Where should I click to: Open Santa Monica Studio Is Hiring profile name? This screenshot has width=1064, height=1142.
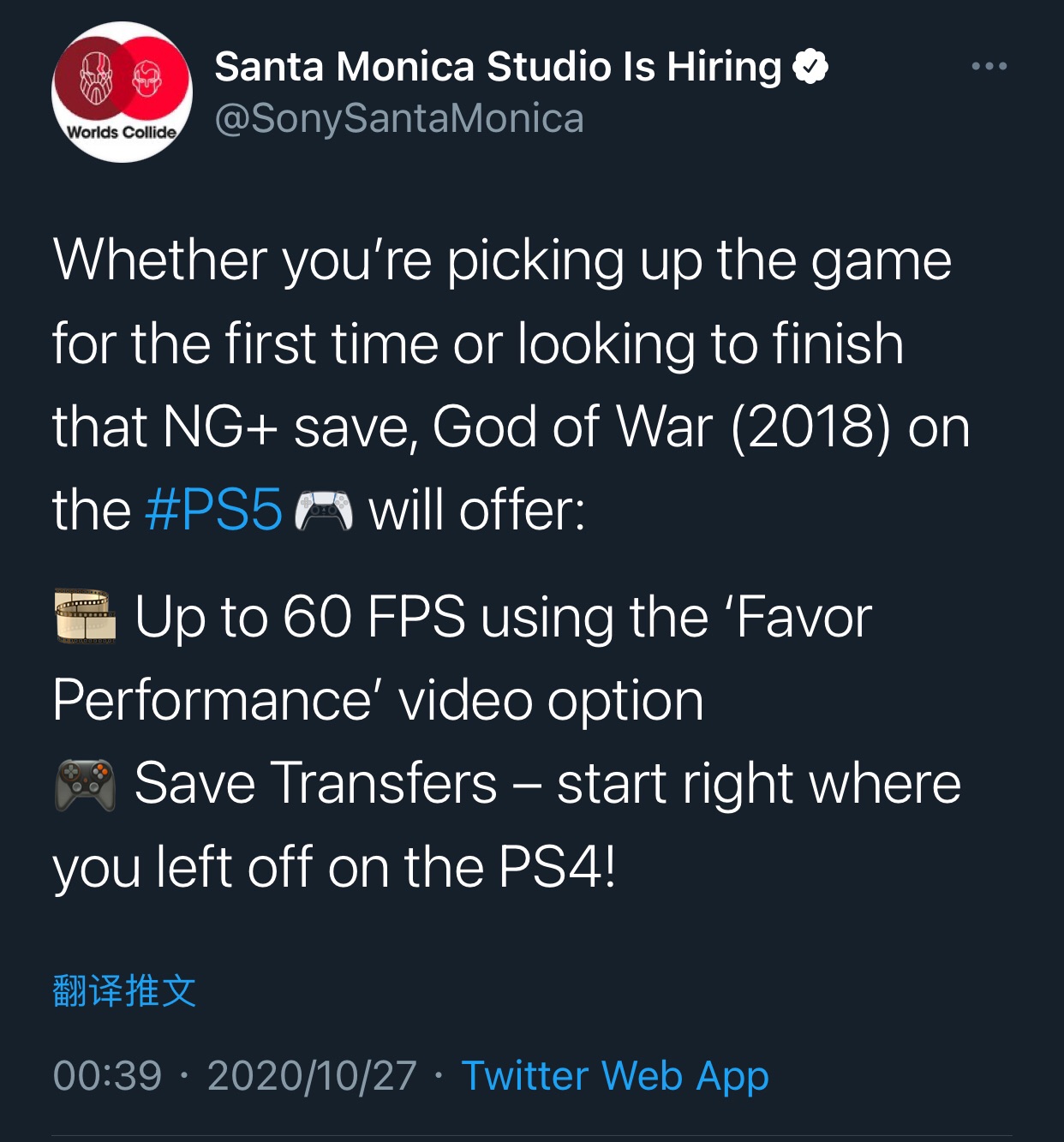(x=498, y=67)
